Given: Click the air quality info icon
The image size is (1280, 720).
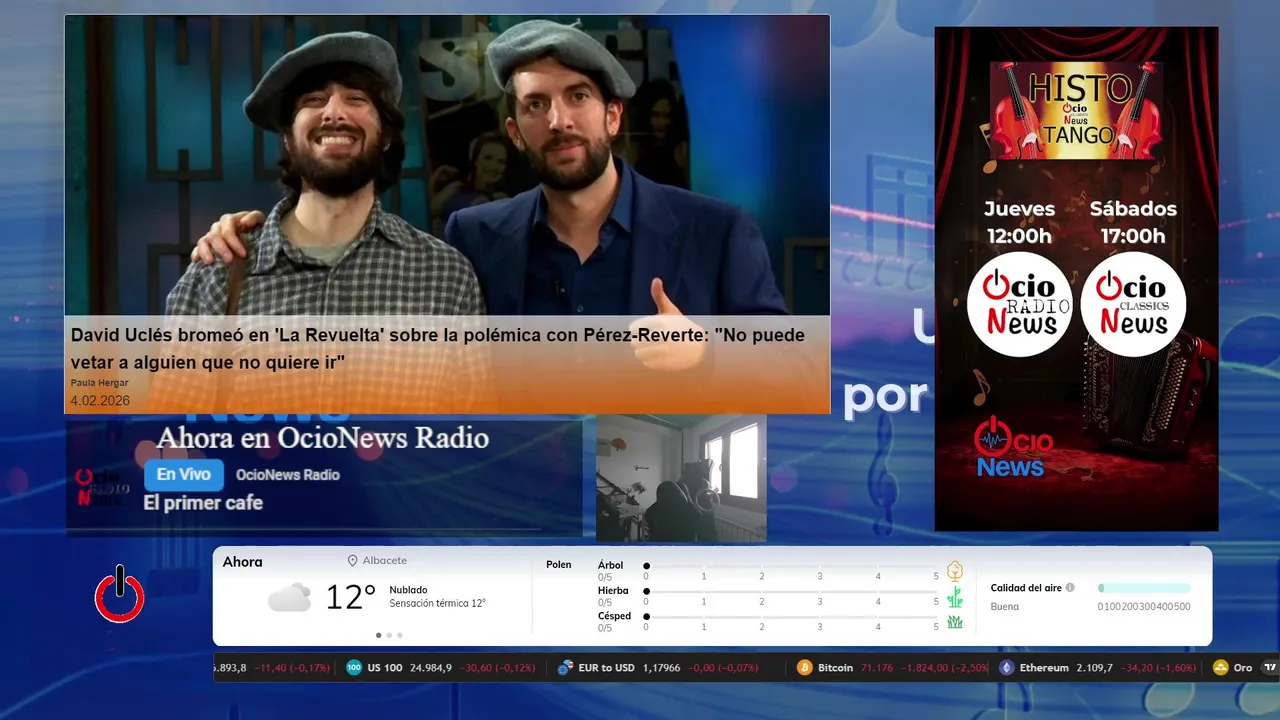Looking at the screenshot, I should tap(1070, 588).
